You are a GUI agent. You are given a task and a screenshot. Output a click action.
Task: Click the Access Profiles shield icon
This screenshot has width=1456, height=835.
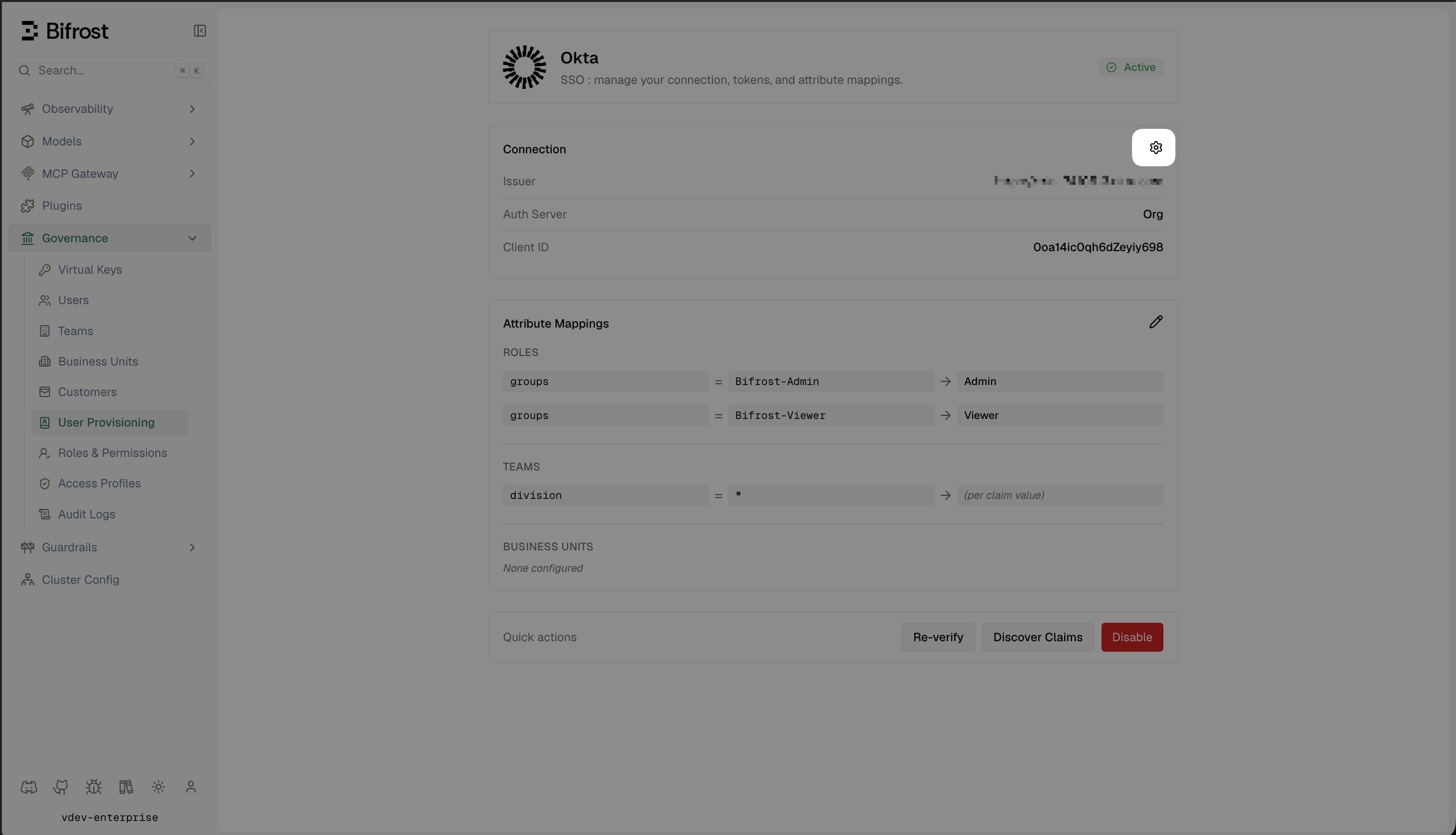coord(45,483)
